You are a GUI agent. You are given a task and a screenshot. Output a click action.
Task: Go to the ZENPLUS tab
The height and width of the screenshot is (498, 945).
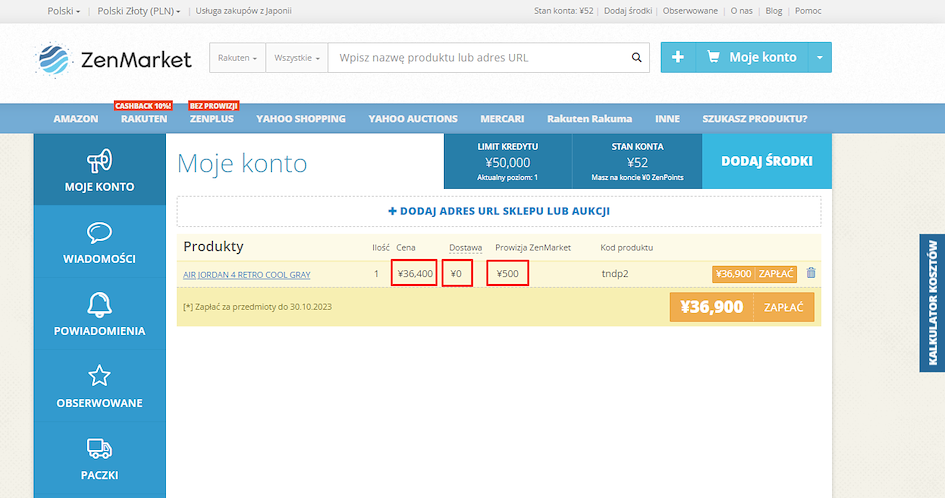(x=212, y=119)
